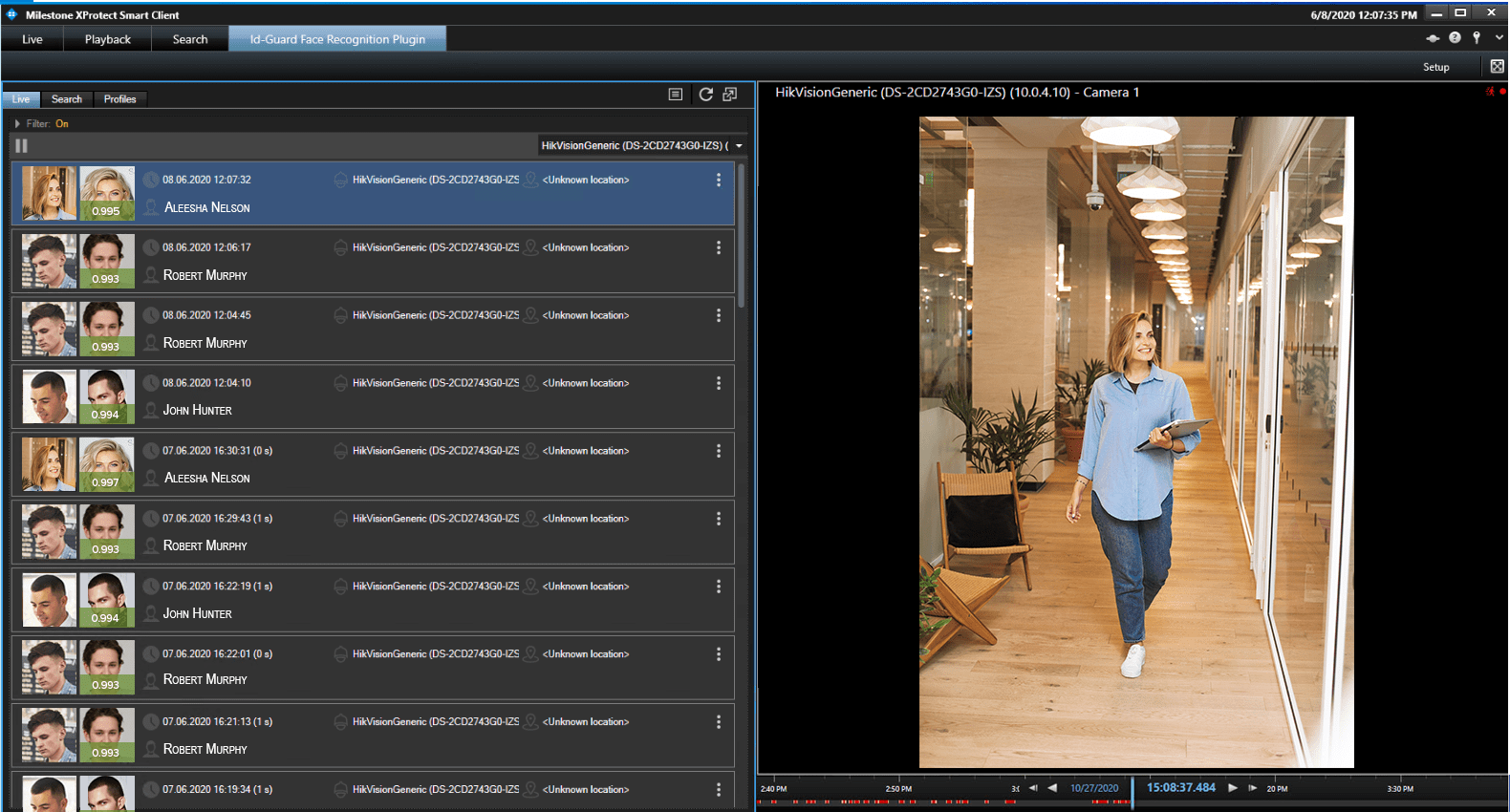Click the Setup button
This screenshot has height=812, width=1510.
[x=1435, y=67]
